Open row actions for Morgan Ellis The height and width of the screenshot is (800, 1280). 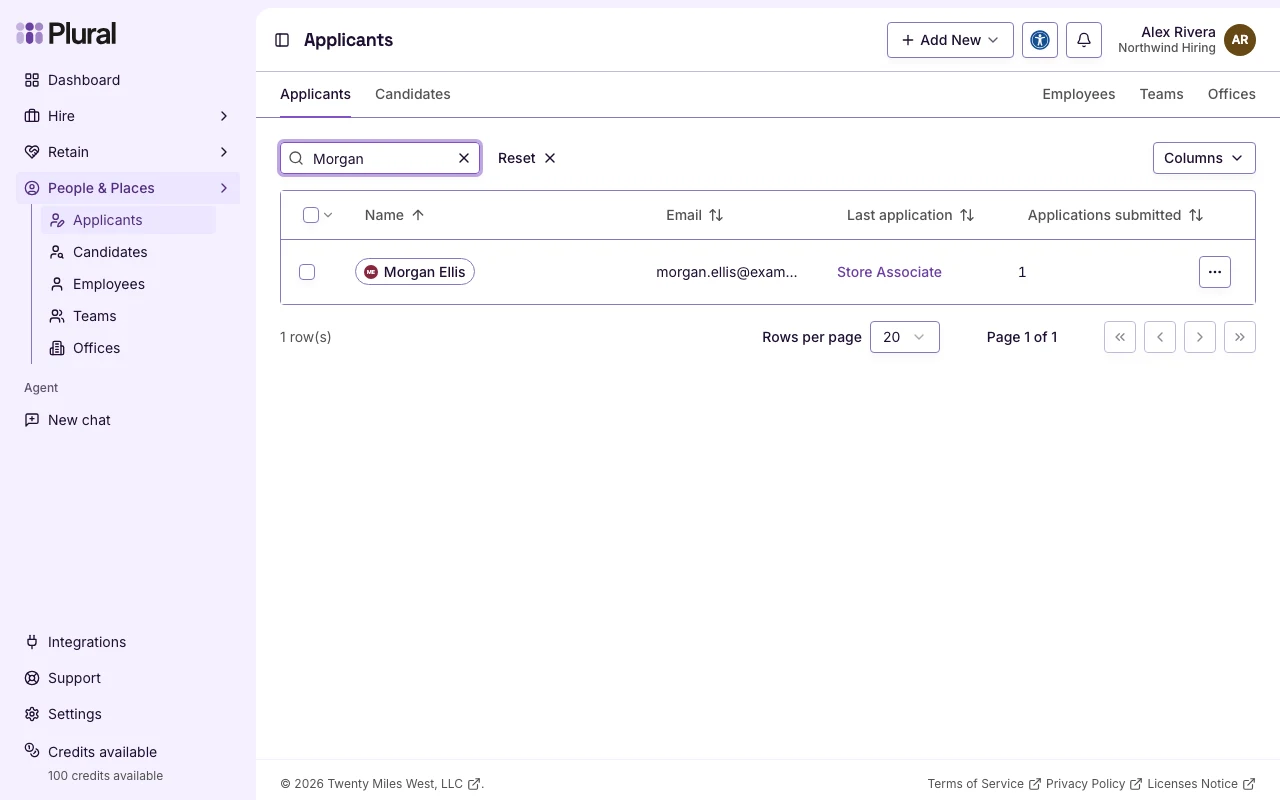pyautogui.click(x=1215, y=272)
